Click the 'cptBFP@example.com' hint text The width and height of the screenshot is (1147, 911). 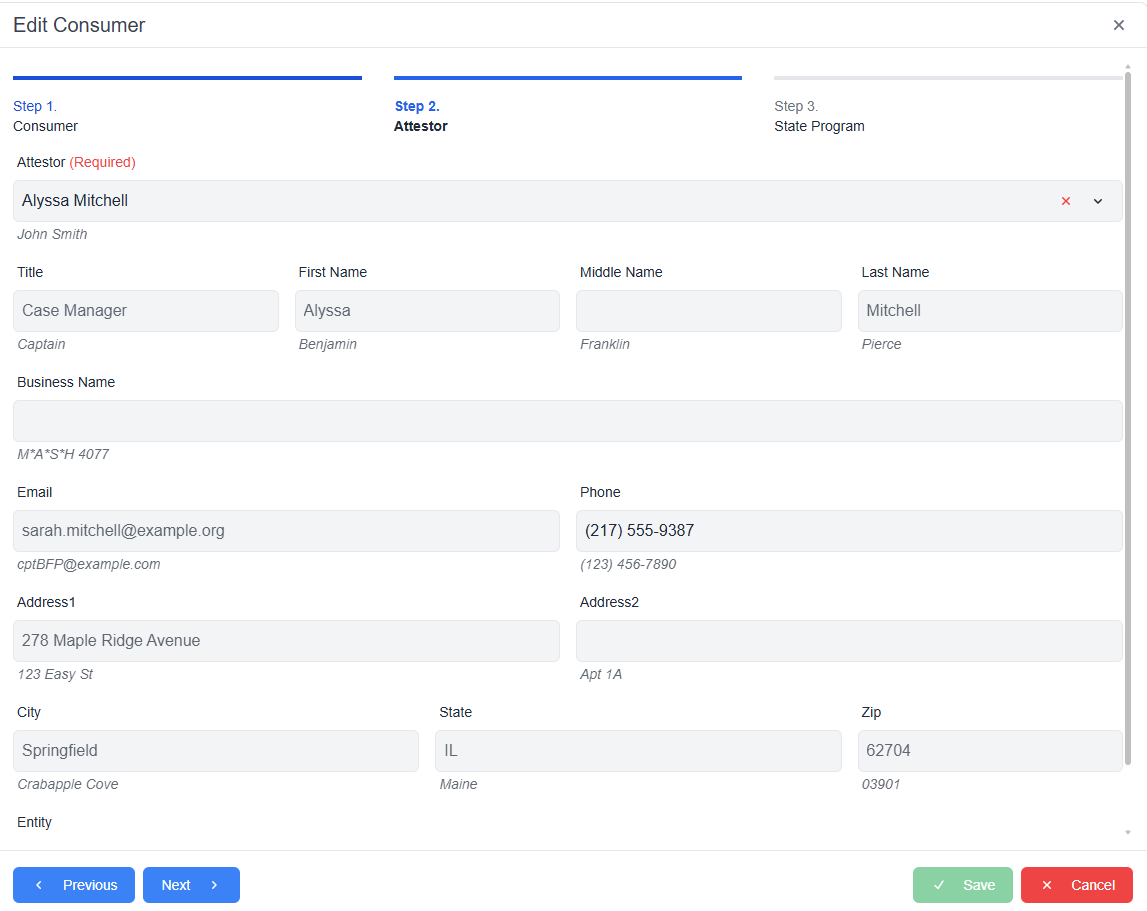(x=89, y=564)
